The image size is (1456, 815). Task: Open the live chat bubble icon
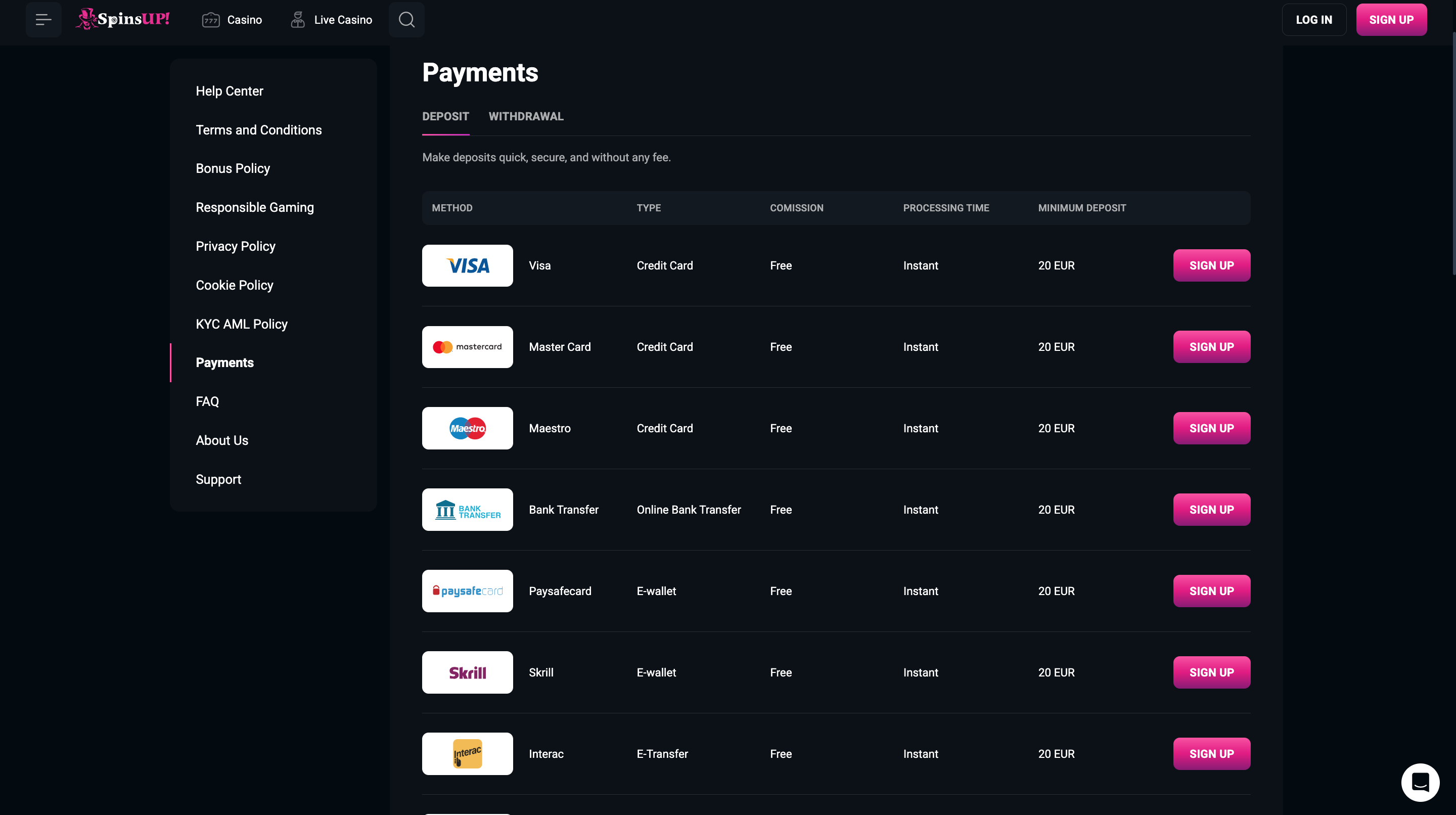pyautogui.click(x=1420, y=782)
